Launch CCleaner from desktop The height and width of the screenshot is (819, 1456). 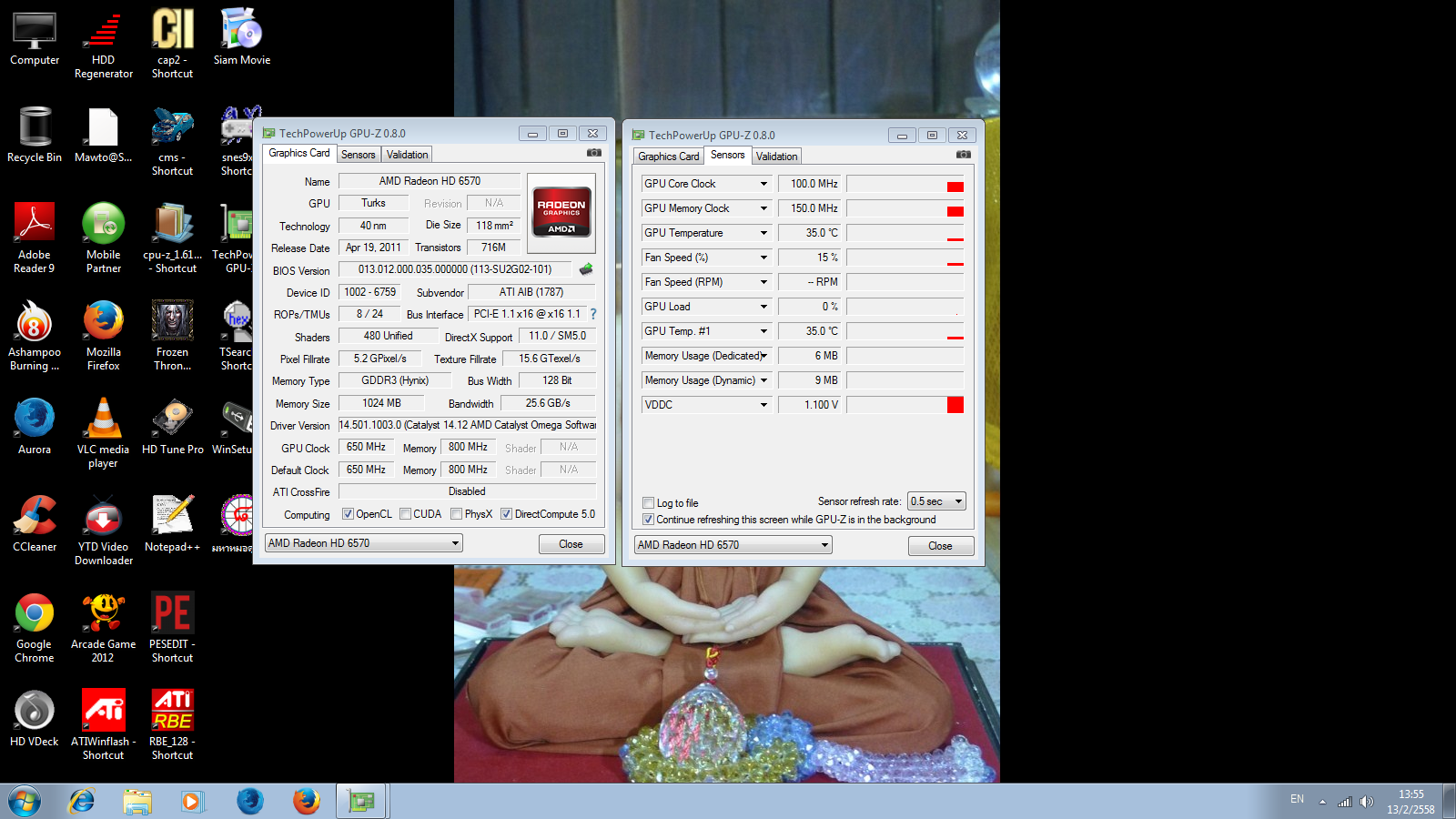35,523
